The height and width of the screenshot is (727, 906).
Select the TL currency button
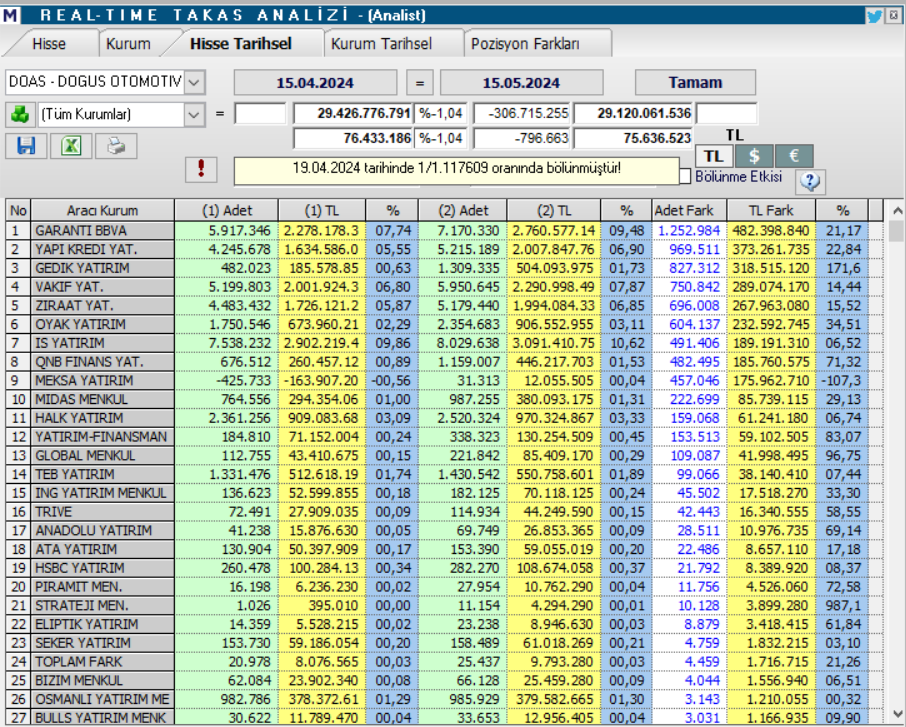click(x=716, y=155)
